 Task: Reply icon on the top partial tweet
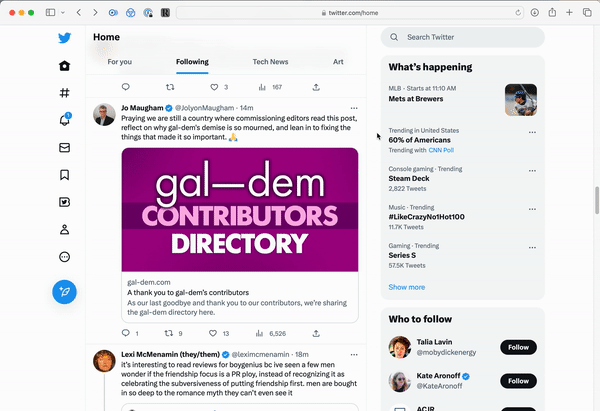[126, 87]
